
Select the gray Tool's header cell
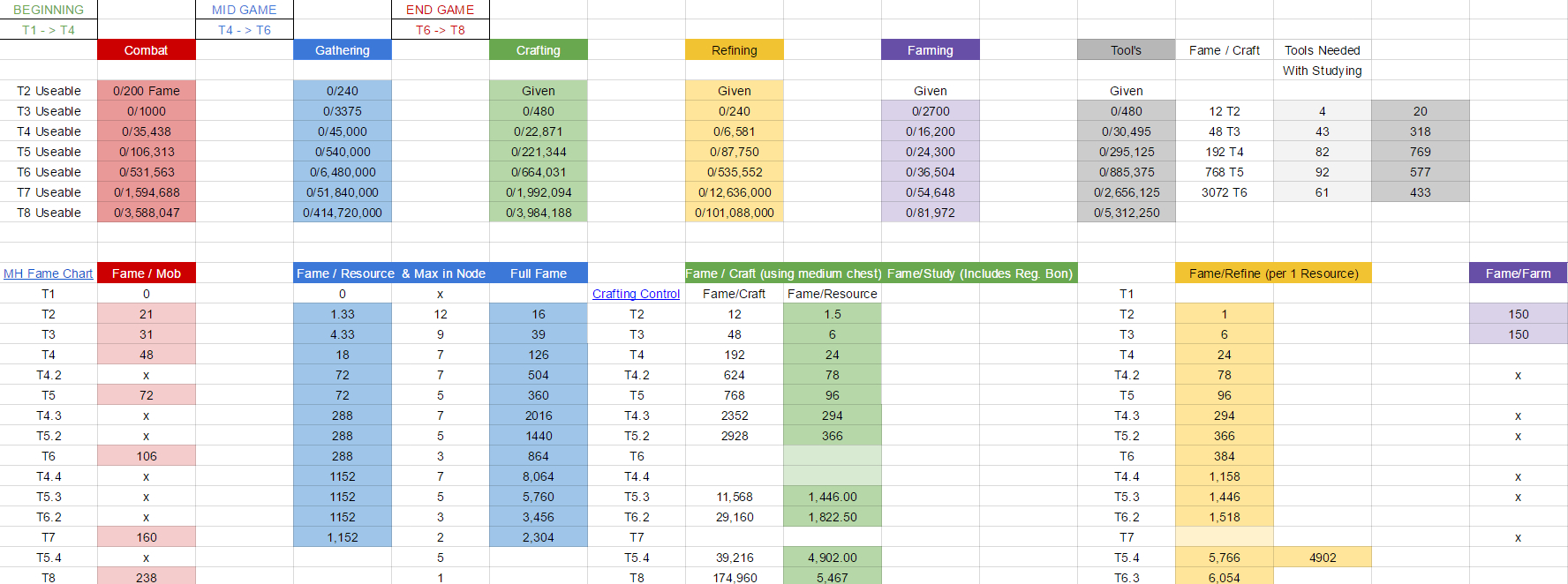[x=1126, y=50]
